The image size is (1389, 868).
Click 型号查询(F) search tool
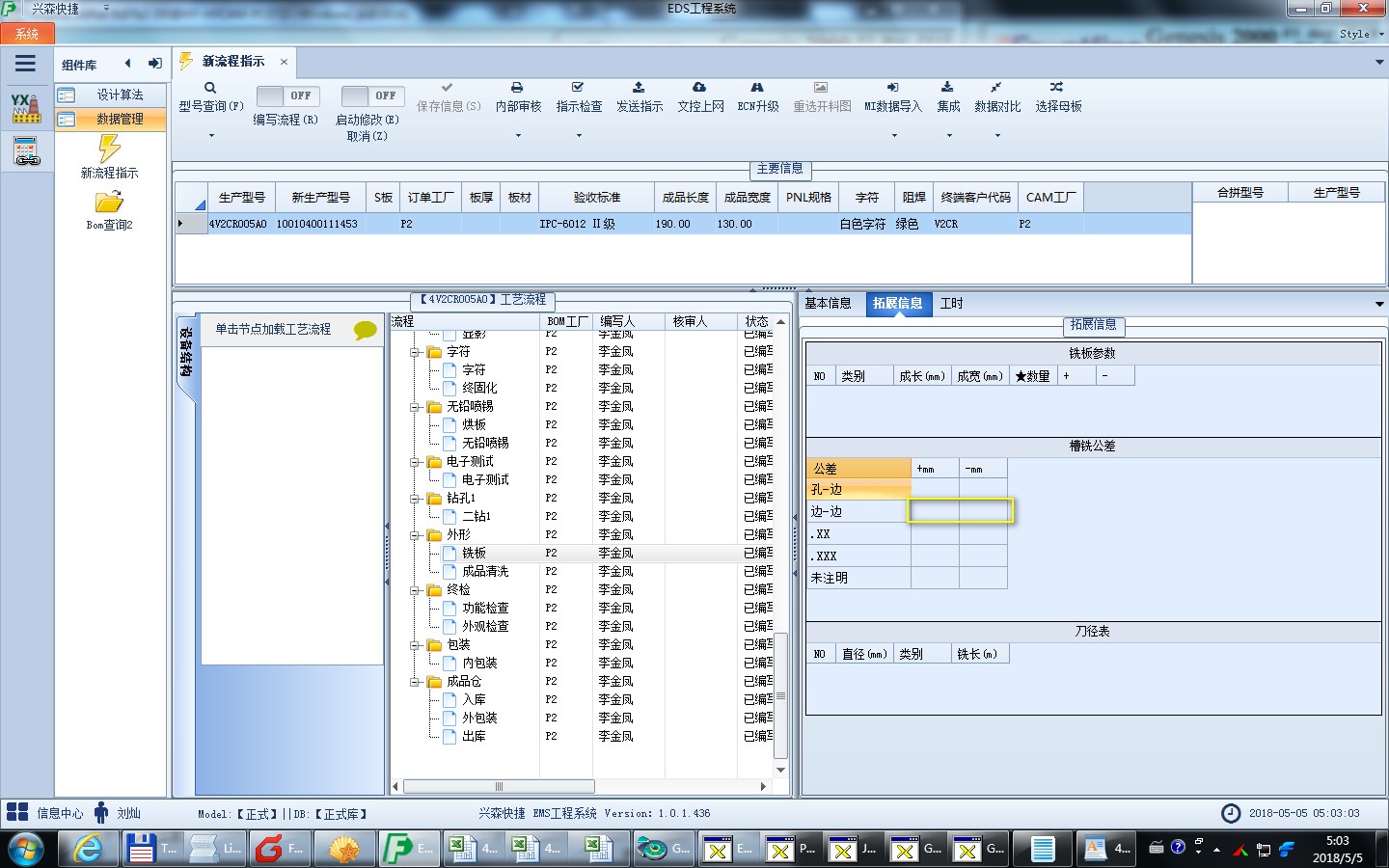[x=210, y=97]
